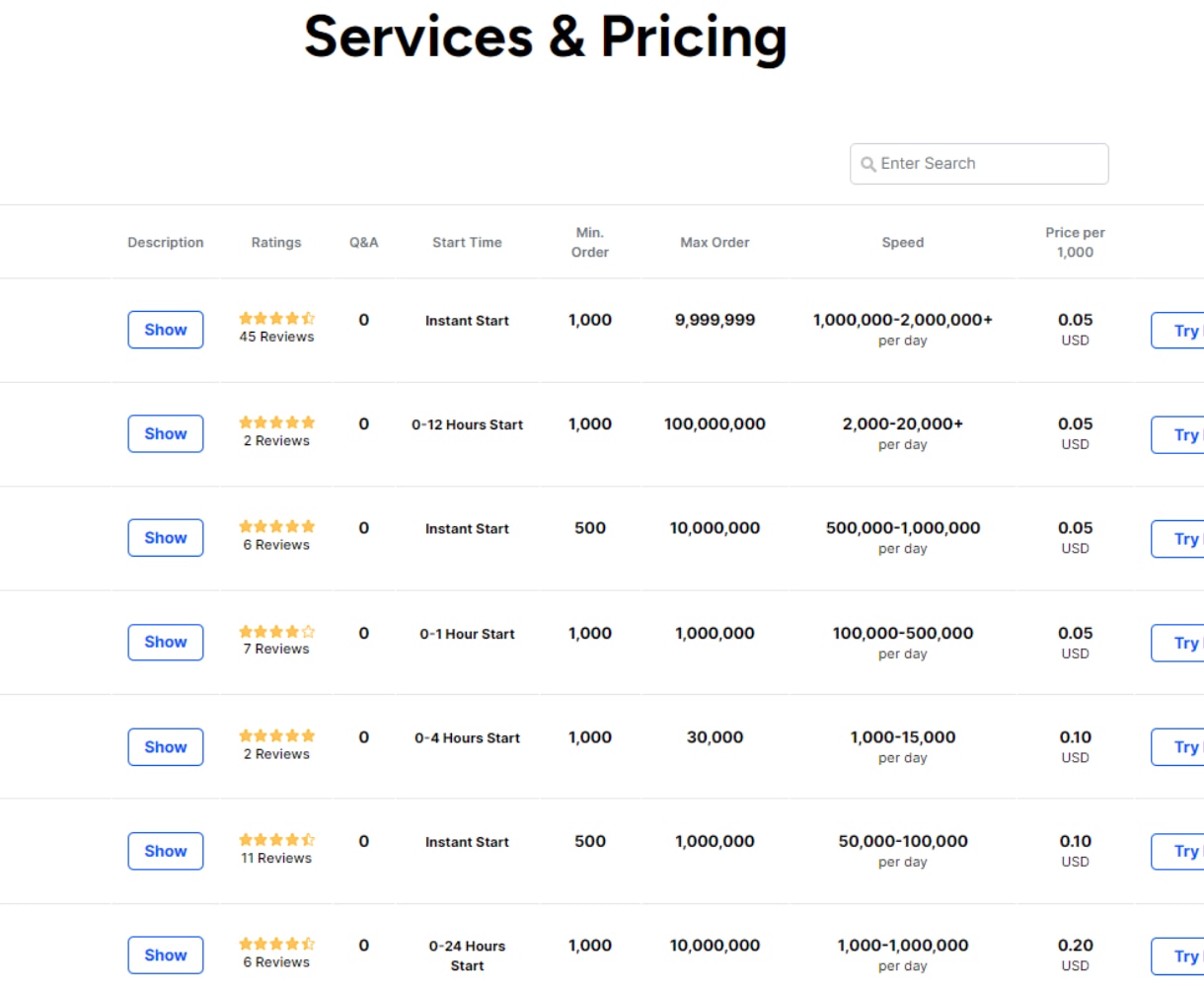Show description for the 0-24 Hours Start service
Viewport: 1204px width, 996px height.
(166, 956)
